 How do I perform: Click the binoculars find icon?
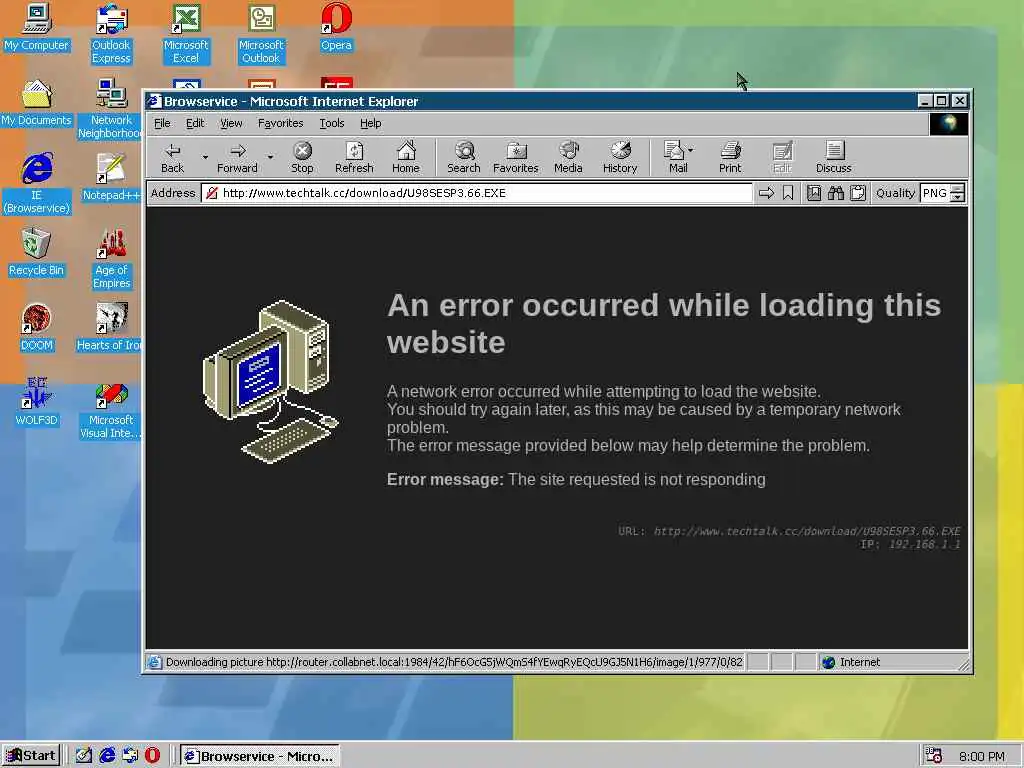click(836, 193)
